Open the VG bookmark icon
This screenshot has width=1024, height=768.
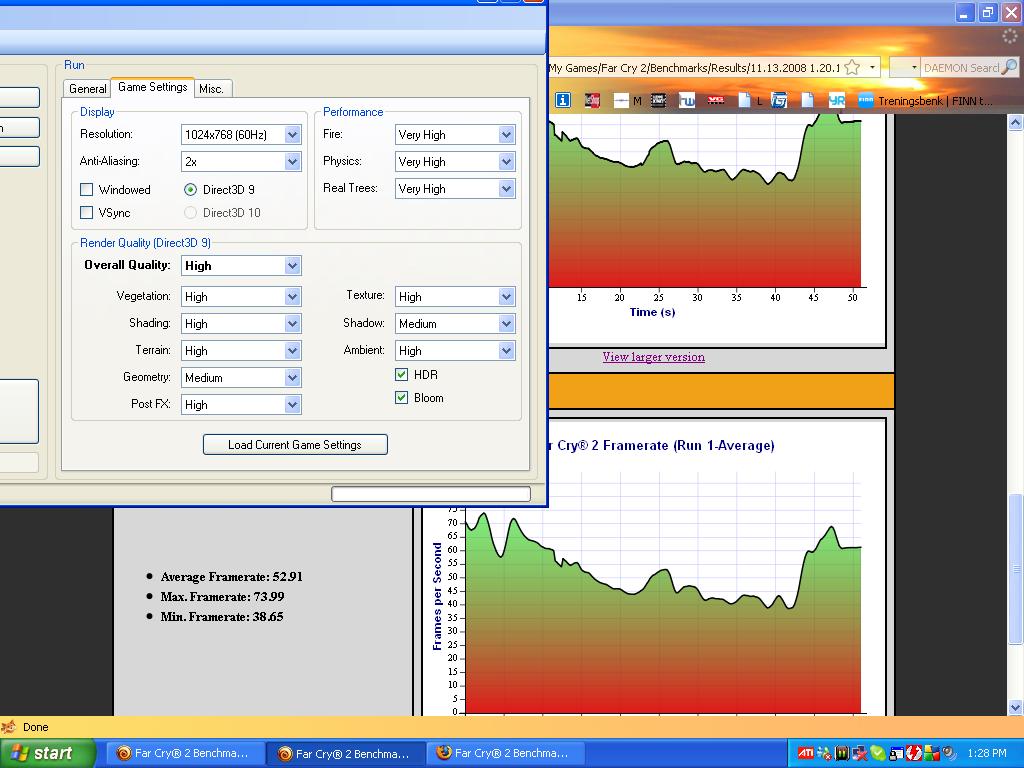point(716,100)
